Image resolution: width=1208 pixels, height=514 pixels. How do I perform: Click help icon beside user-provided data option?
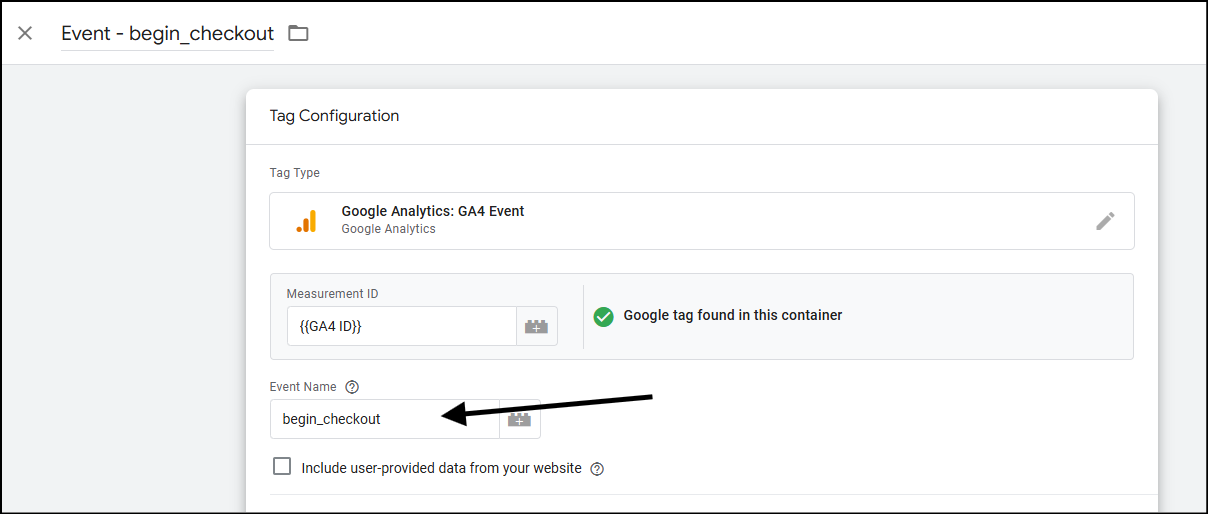(597, 469)
